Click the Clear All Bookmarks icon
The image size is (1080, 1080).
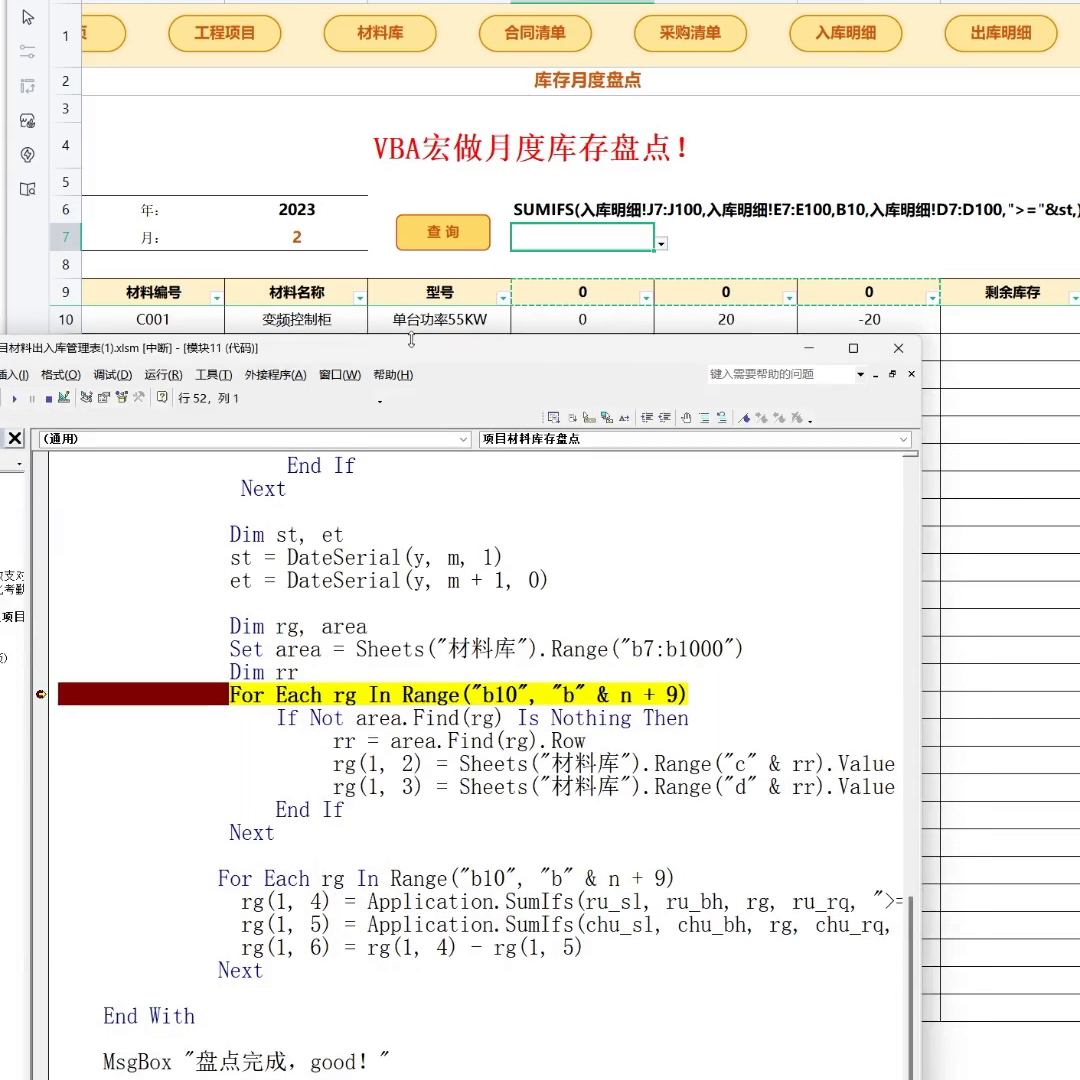(796, 417)
